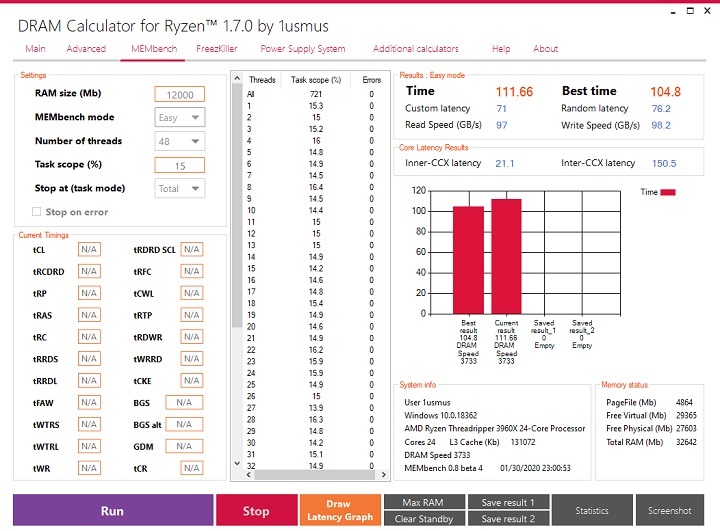
Task: Click the Current result bar in chart
Action: (506, 256)
